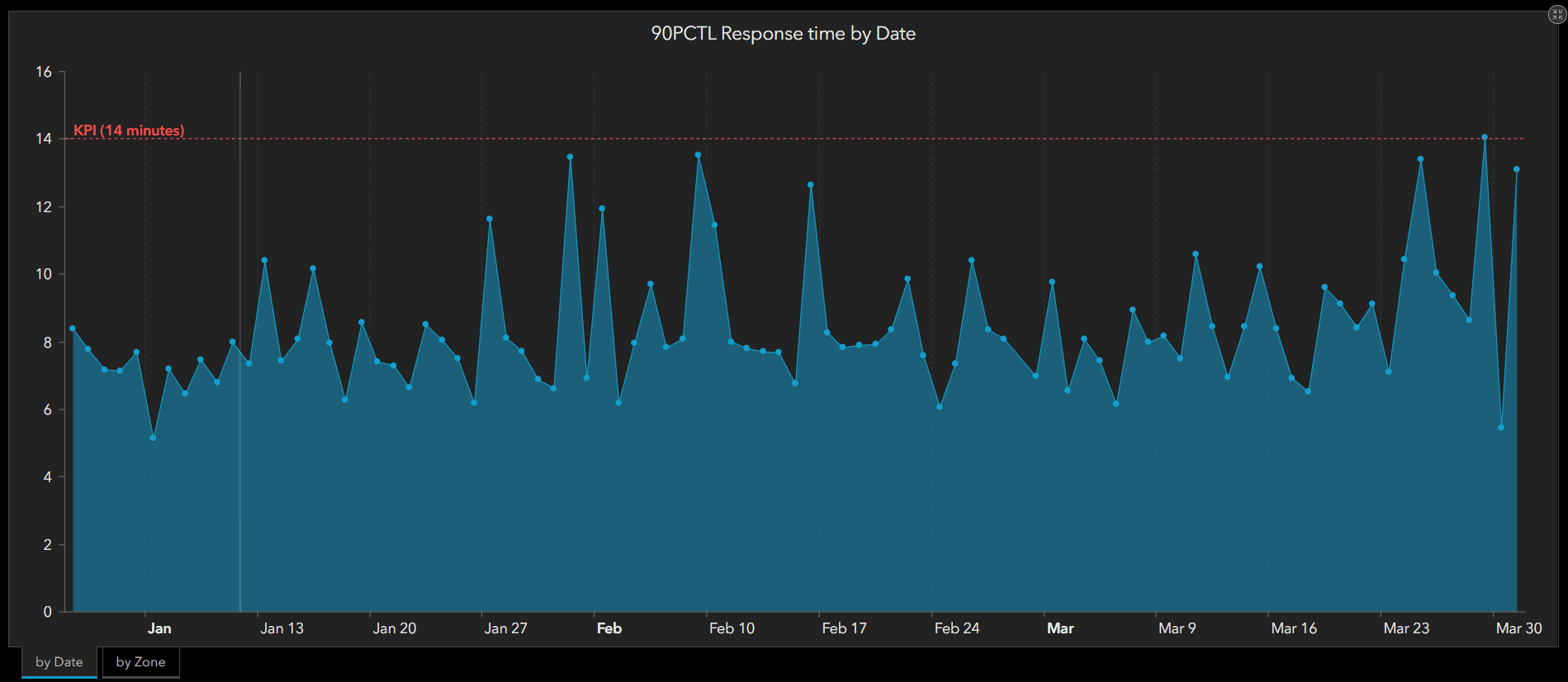Click the 'KPI (14 minutes)' threshold label

click(x=129, y=130)
